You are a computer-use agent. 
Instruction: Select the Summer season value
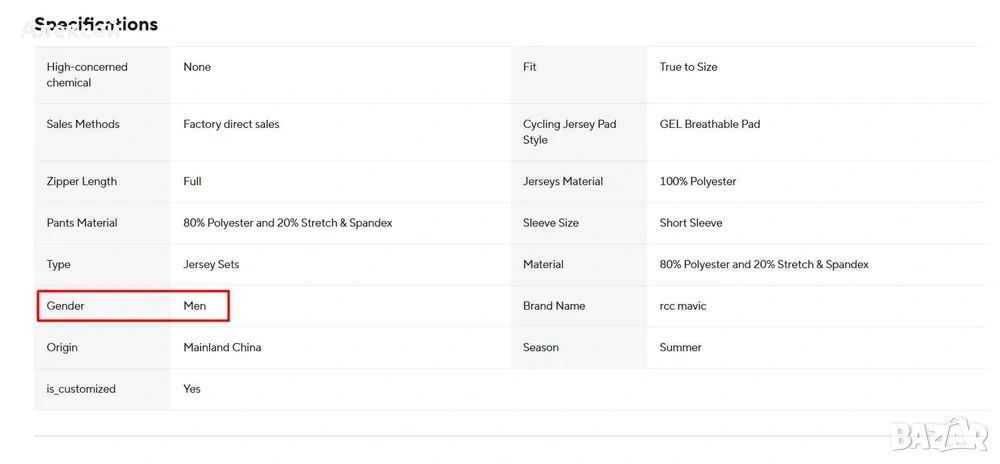click(x=681, y=348)
